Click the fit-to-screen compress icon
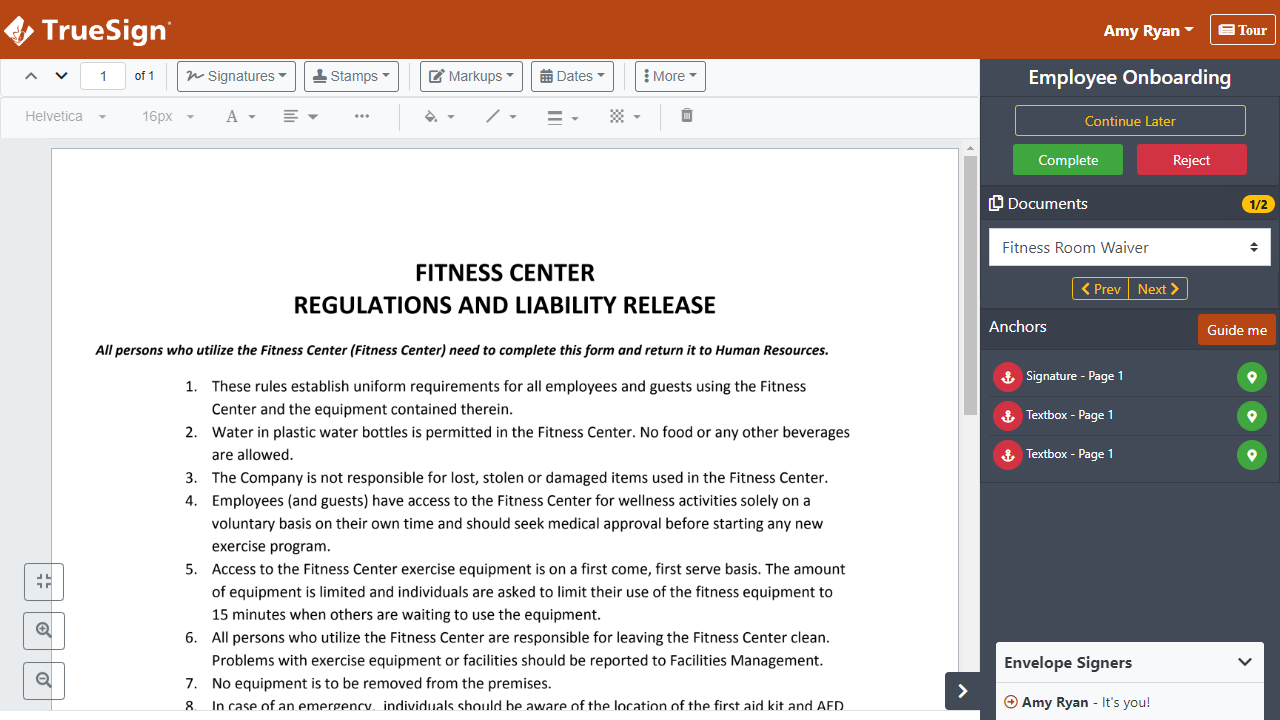This screenshot has width=1280, height=720. [x=44, y=582]
